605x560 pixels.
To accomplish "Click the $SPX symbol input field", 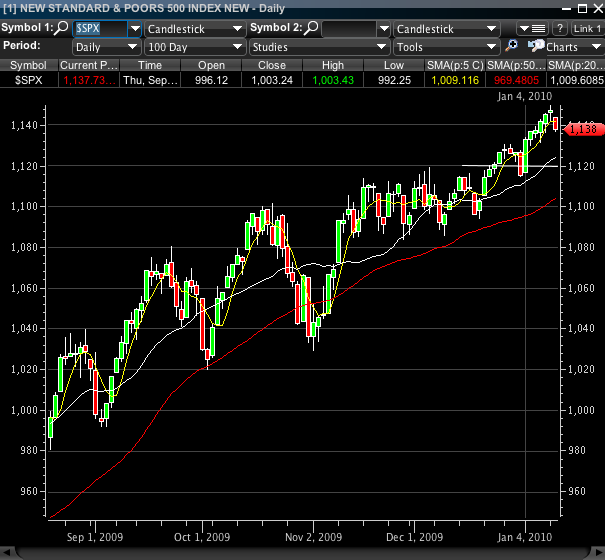I will 98,29.
